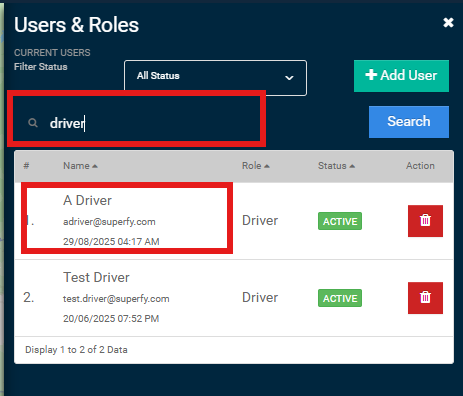This screenshot has width=463, height=396.
Task: Click the # column header
Action: click(26, 166)
